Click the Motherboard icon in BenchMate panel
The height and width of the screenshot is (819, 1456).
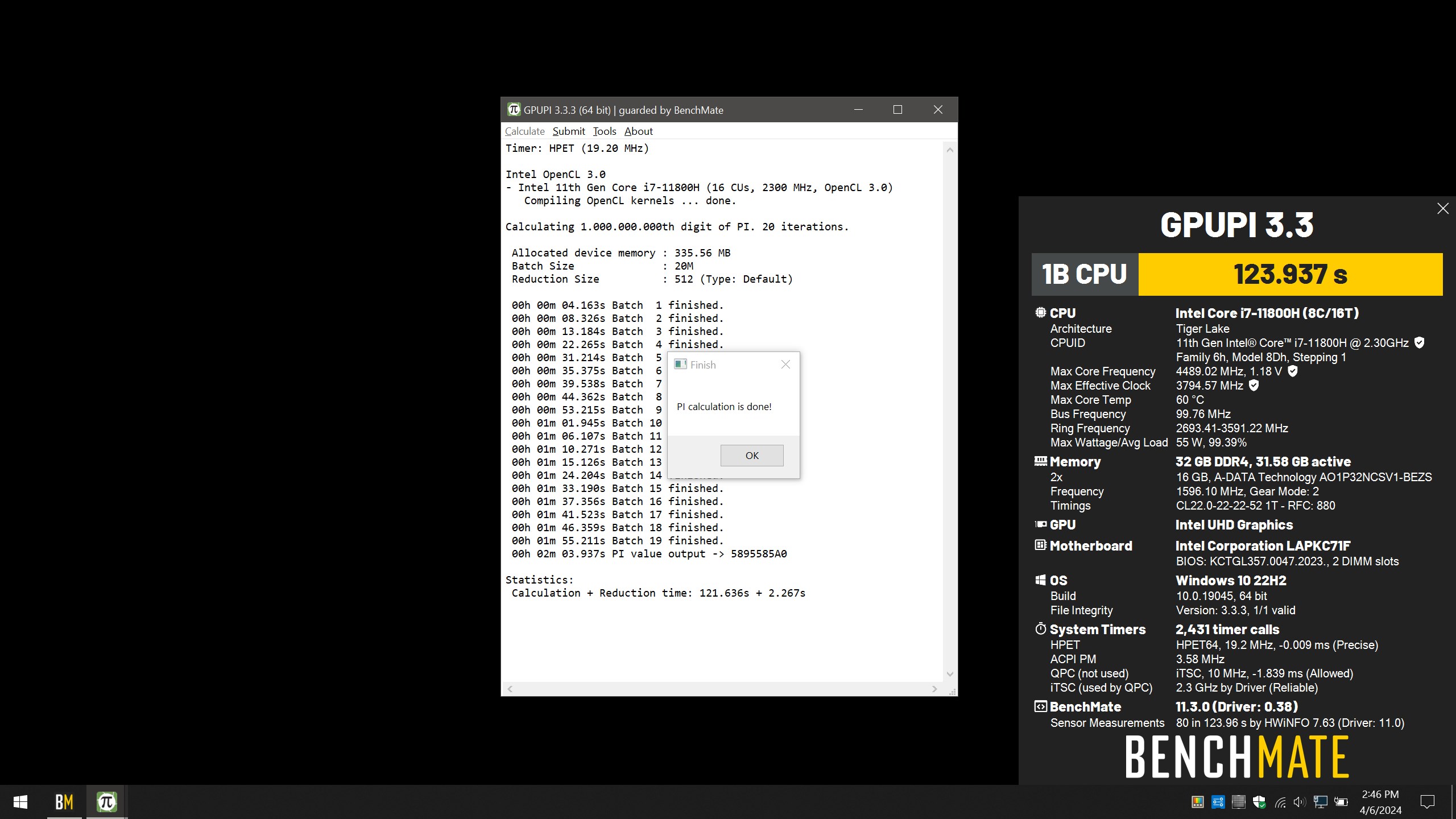tap(1040, 545)
